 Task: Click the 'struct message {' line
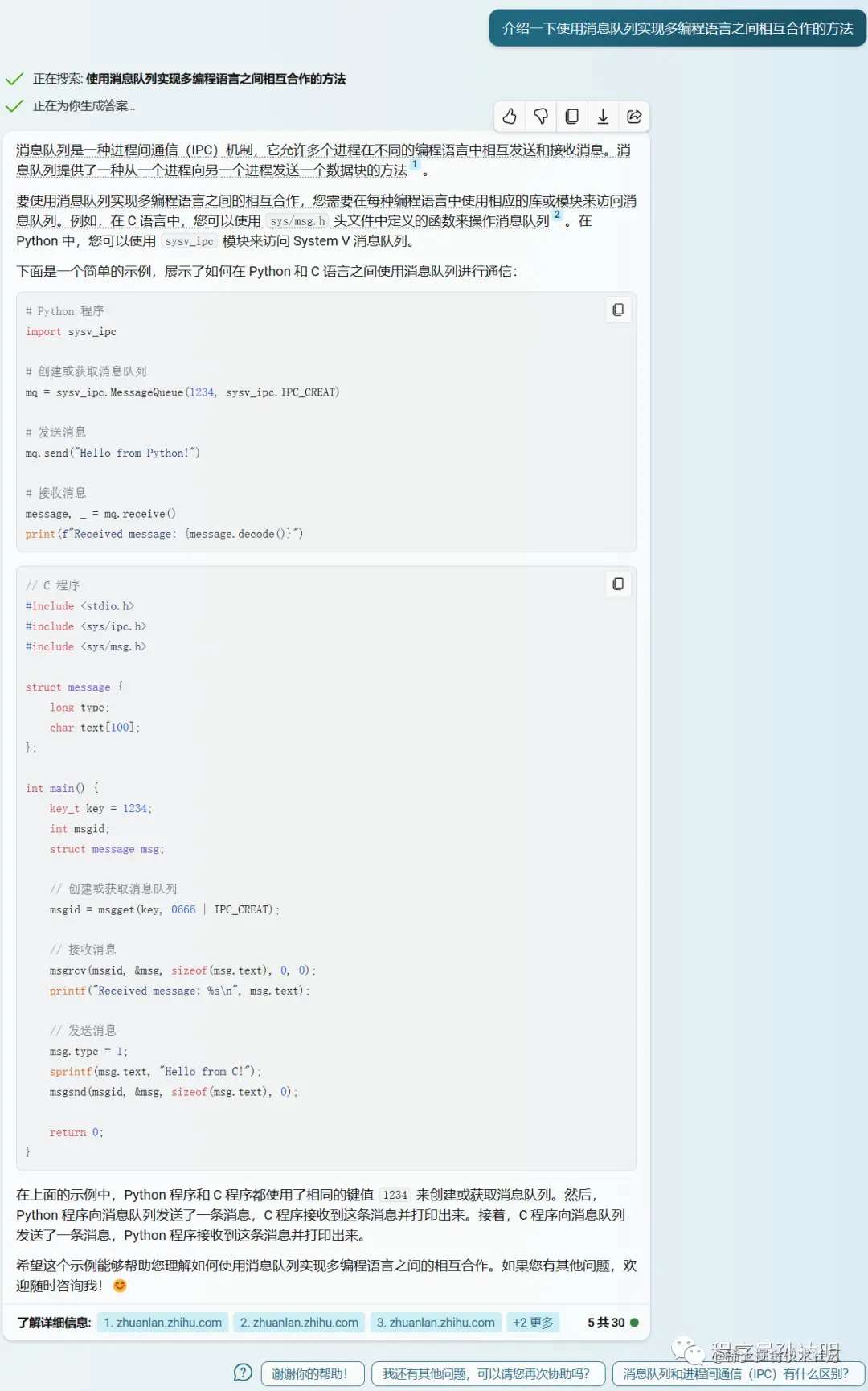tap(74, 687)
